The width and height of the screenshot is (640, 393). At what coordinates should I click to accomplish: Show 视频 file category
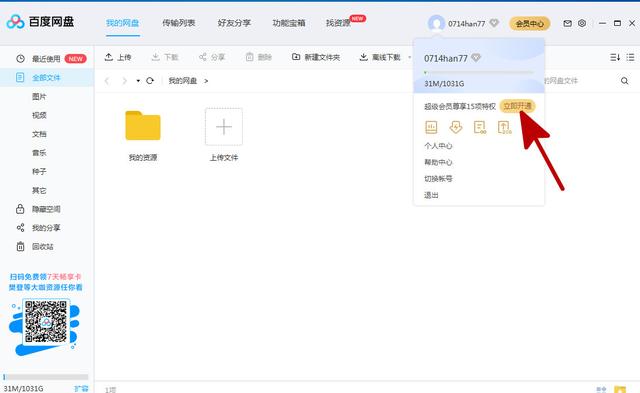pyautogui.click(x=39, y=115)
